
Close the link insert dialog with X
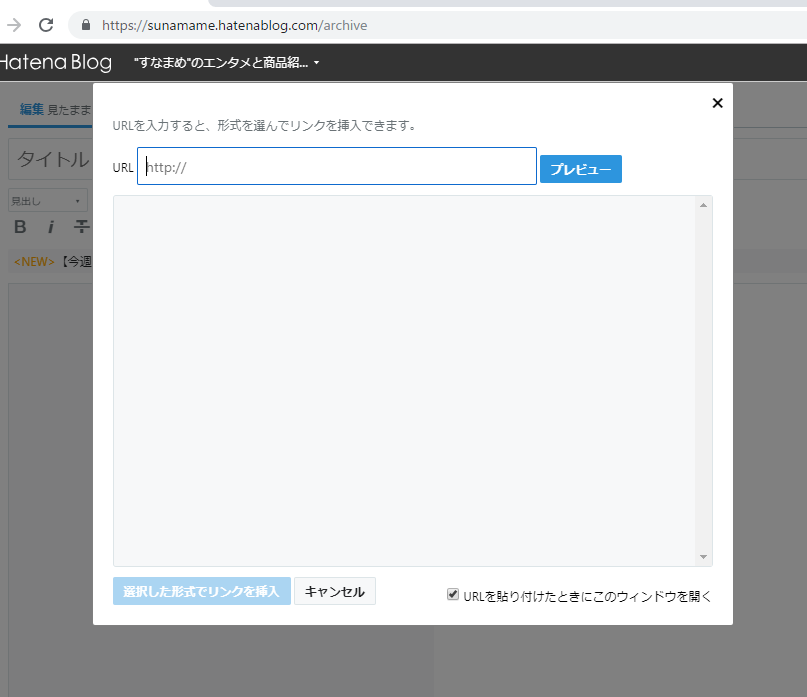click(717, 103)
